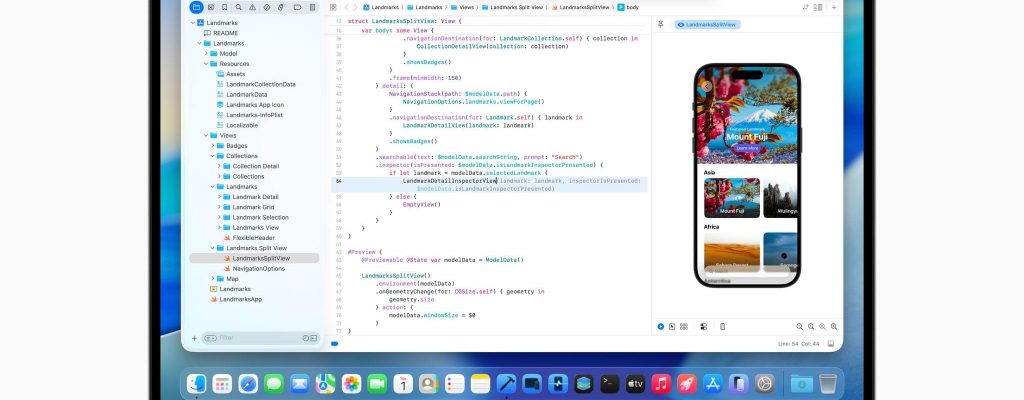This screenshot has height=400, width=1024.
Task: Zoom in on the canvas preview
Action: pos(824,326)
